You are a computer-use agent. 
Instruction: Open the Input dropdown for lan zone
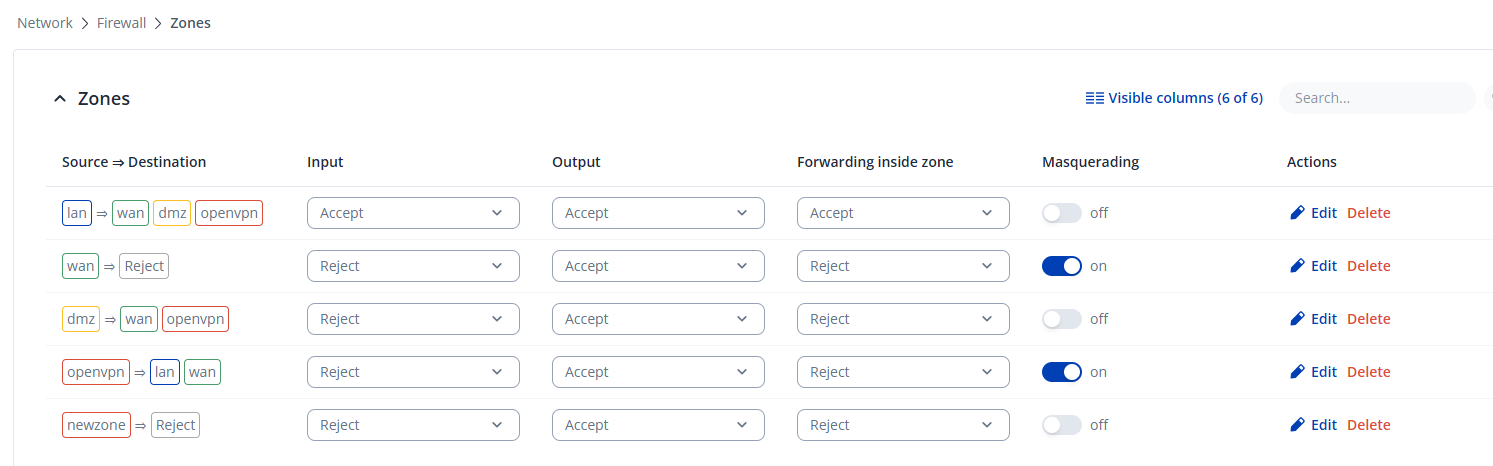[413, 213]
